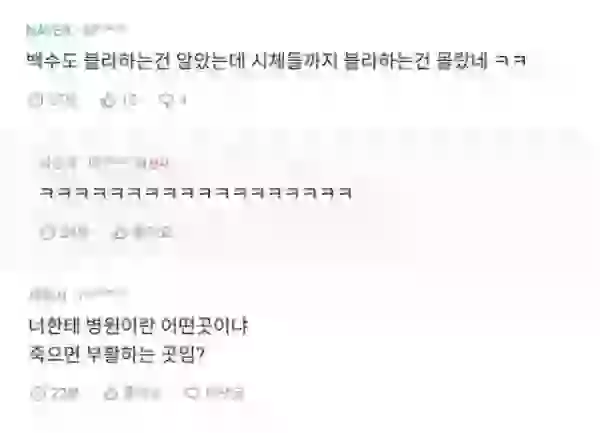Viewport: 600px width, 433px height.
Task: Click the reply bubble icon on the bottom comment
Action: (x=192, y=393)
